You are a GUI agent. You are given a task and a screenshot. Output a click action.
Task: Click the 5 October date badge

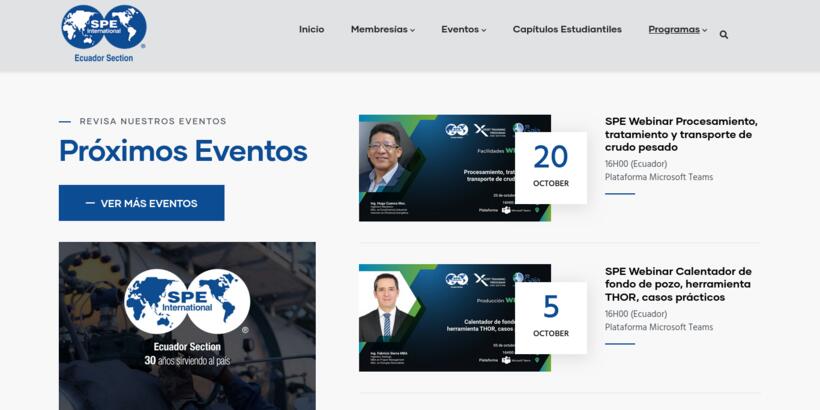point(551,318)
